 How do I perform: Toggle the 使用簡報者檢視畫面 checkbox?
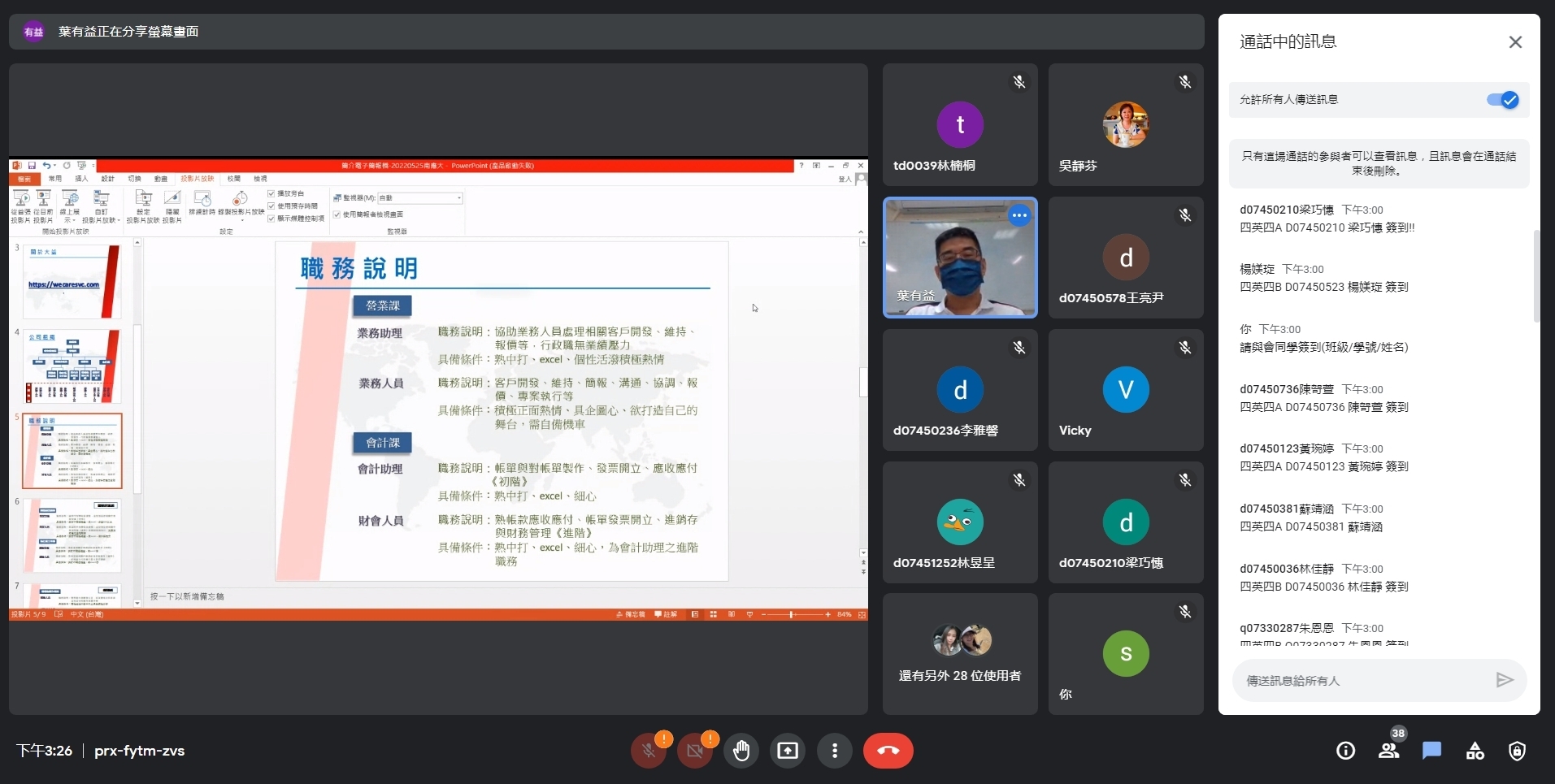[337, 214]
